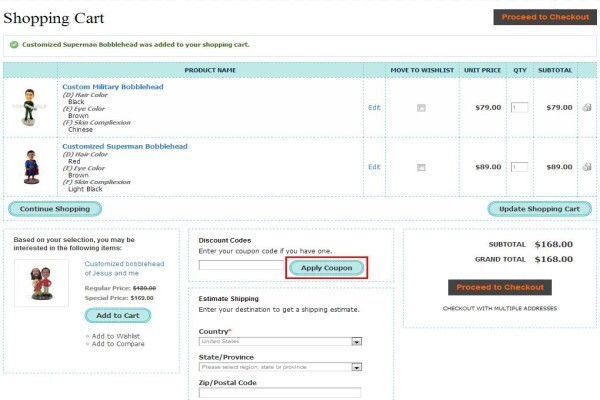Click Proceed to Checkout at page top
Viewport: 600px width, 400px height.
click(x=545, y=17)
